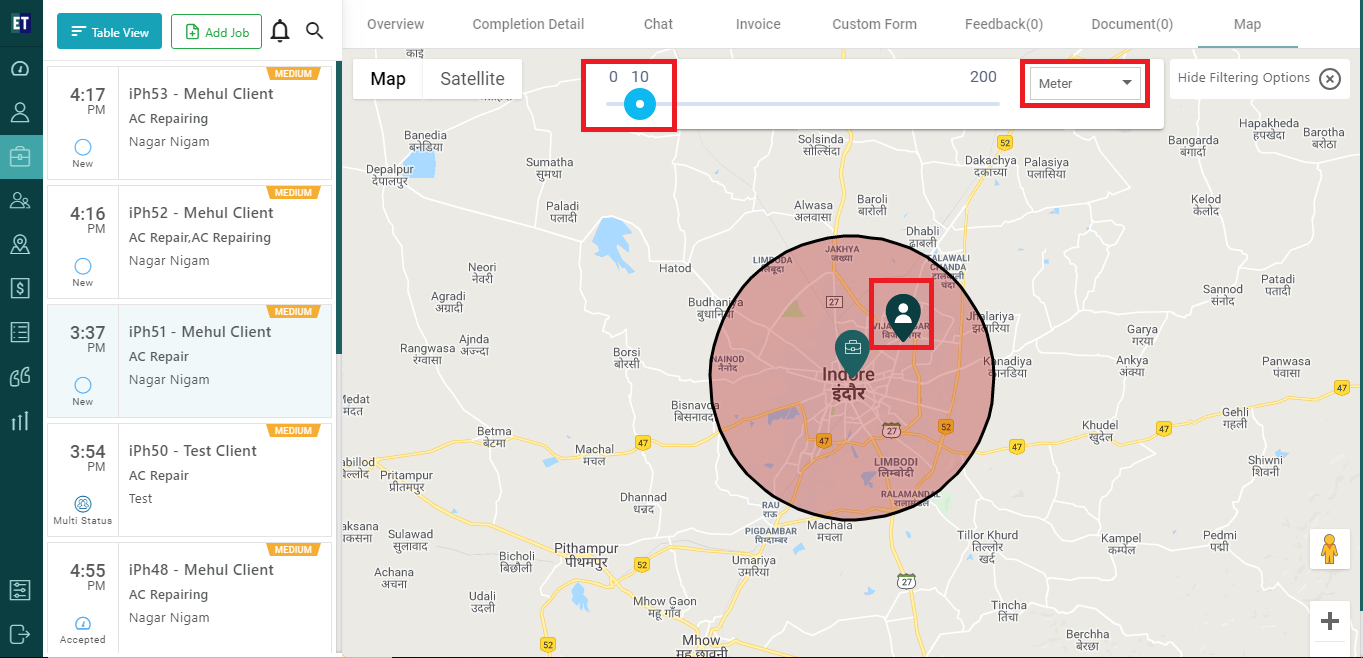Click the logout icon in sidebar

click(20, 633)
